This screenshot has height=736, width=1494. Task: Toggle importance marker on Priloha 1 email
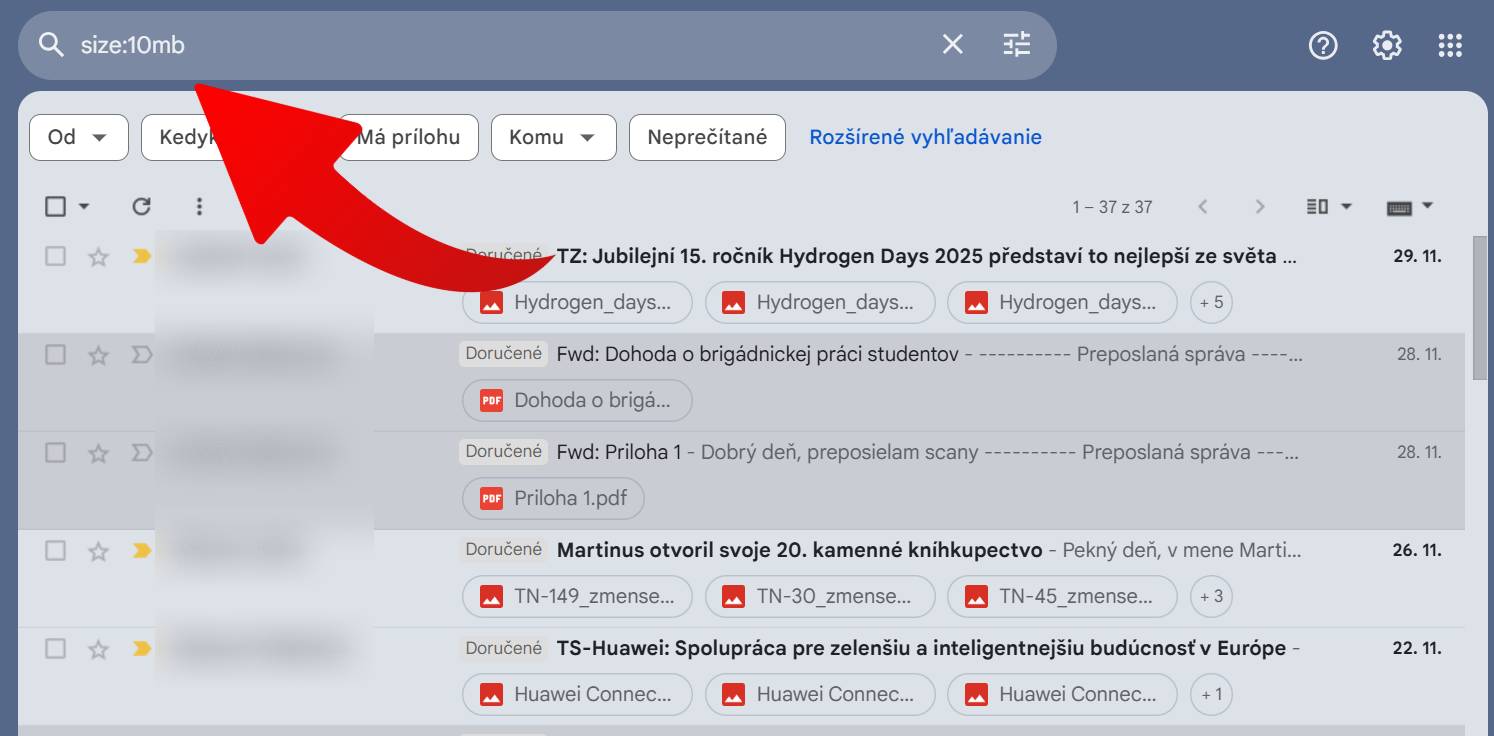[x=142, y=452]
